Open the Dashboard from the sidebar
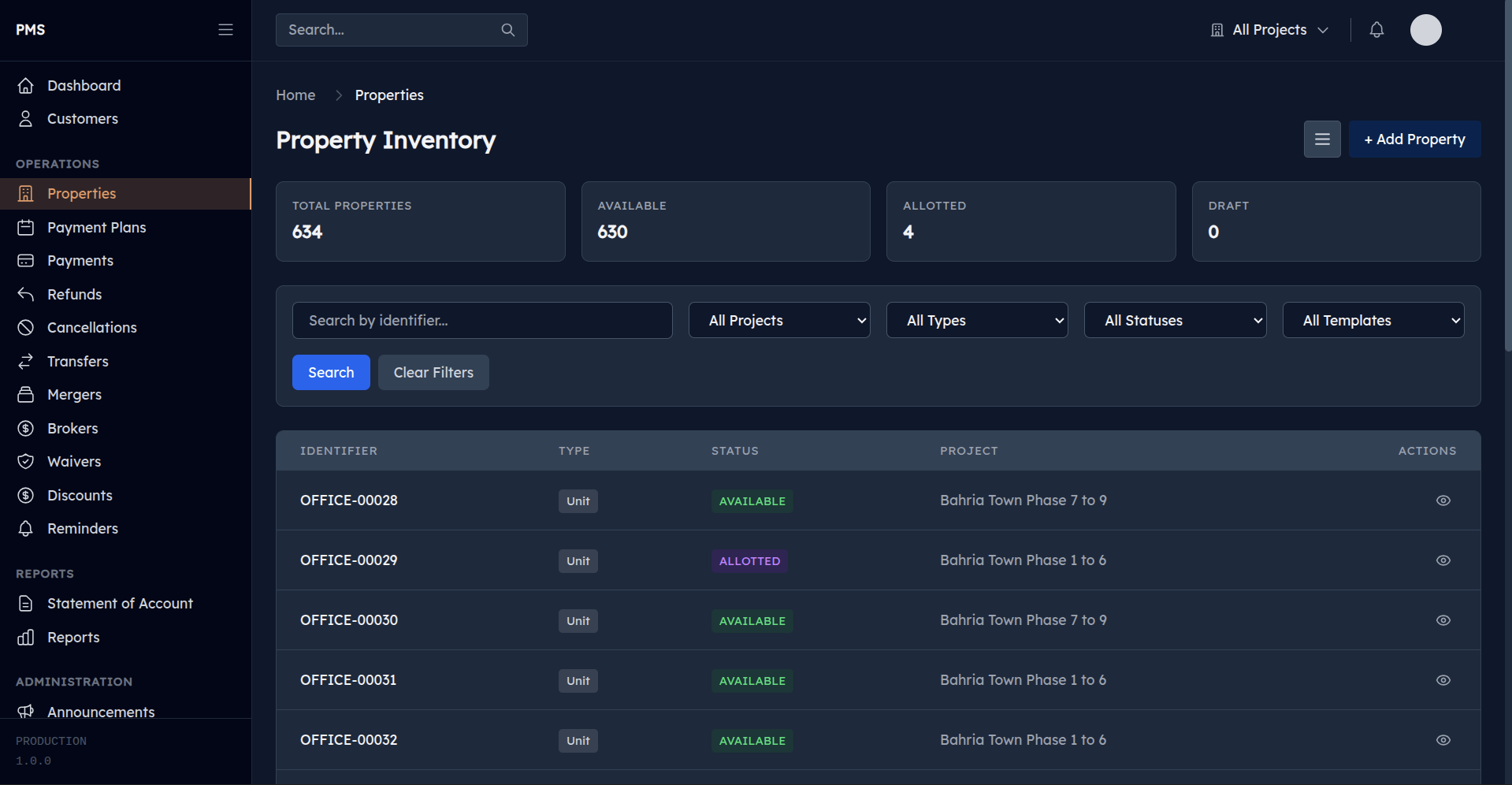The image size is (1512, 785). click(84, 85)
